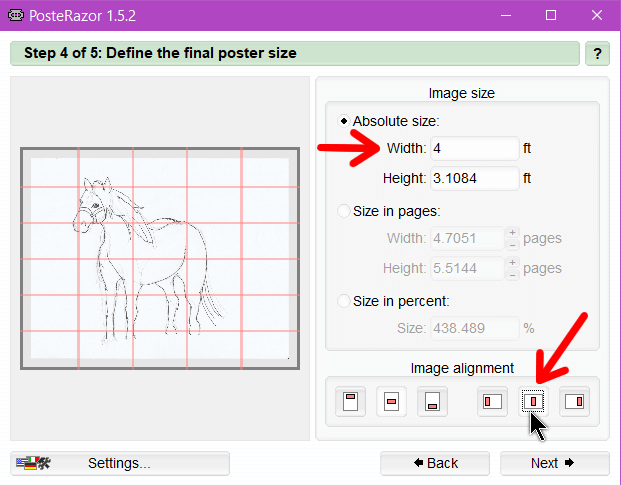Click the absolute Height field showing 3.1084
Screen dimensions: 621x485
(474, 179)
